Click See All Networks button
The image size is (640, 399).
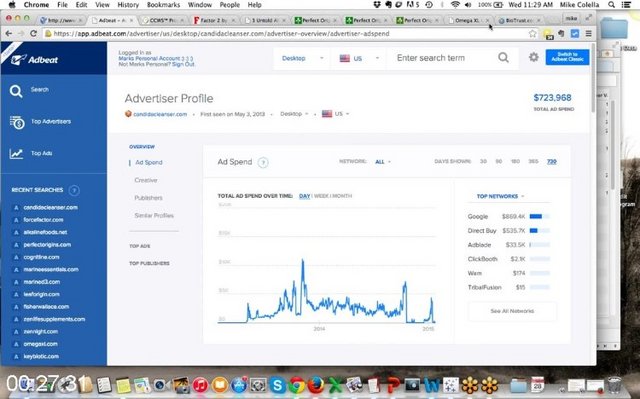click(512, 311)
